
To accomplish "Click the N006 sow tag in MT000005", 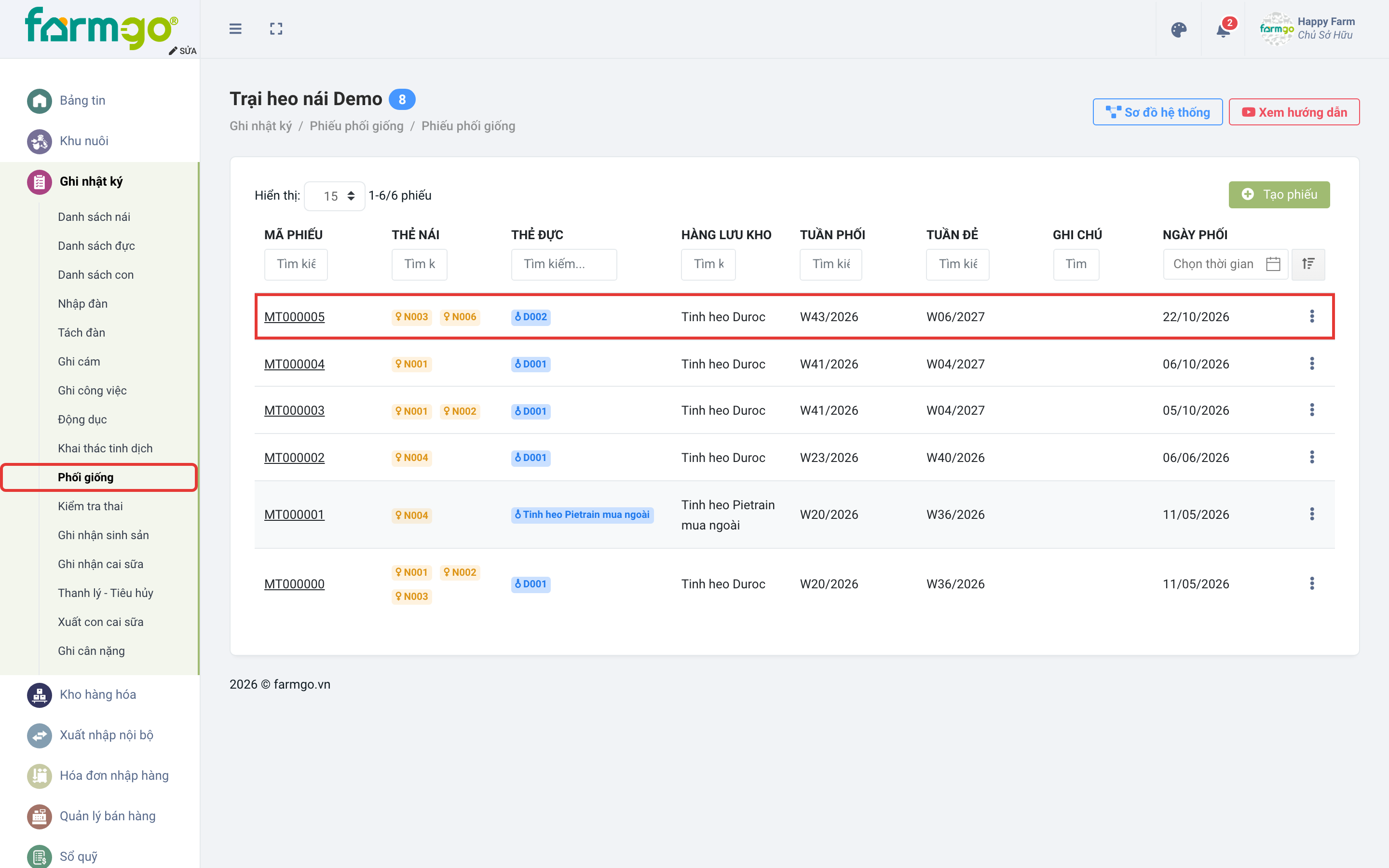I will click(x=460, y=317).
